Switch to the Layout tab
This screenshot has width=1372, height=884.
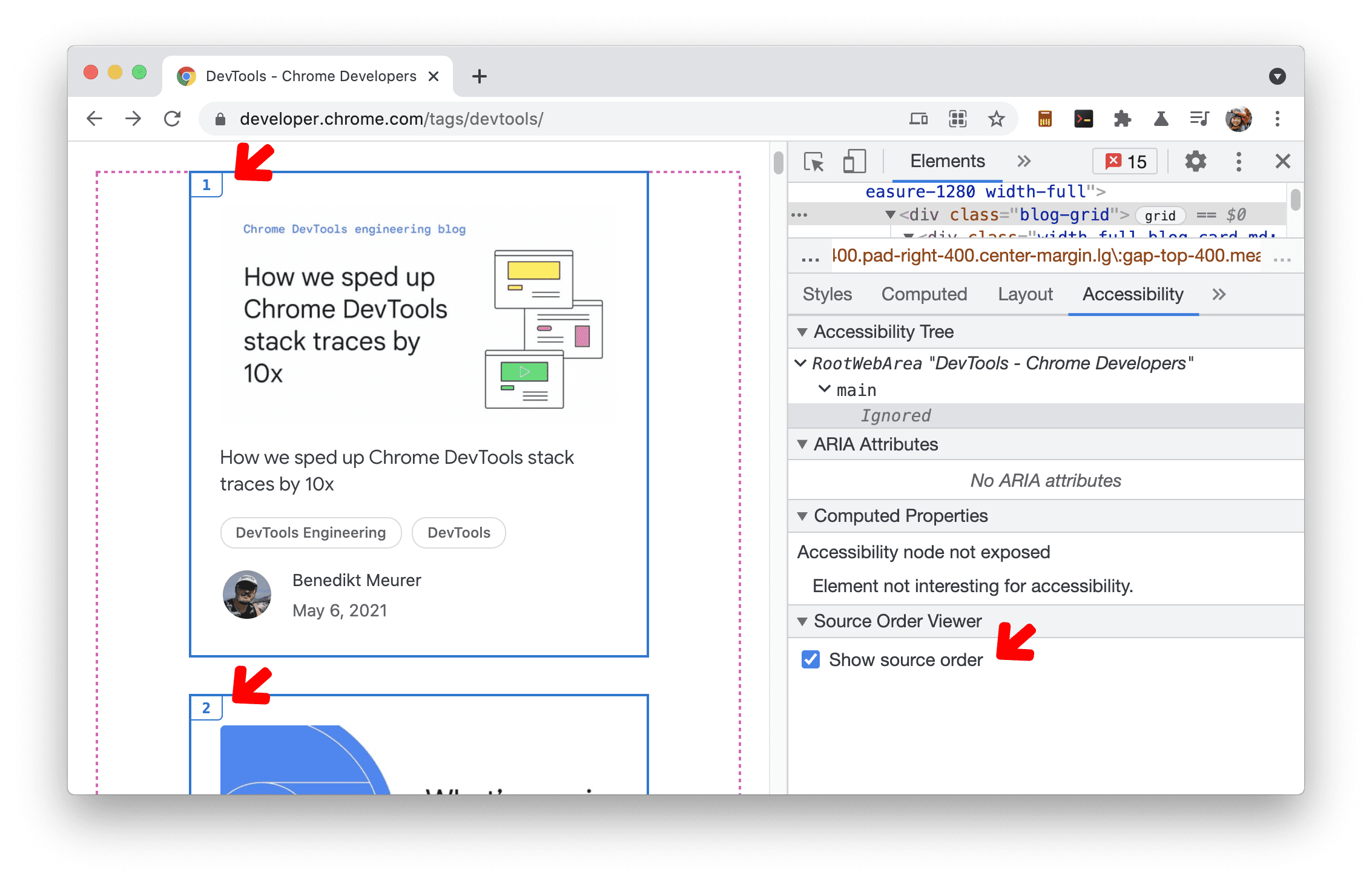coord(1024,294)
